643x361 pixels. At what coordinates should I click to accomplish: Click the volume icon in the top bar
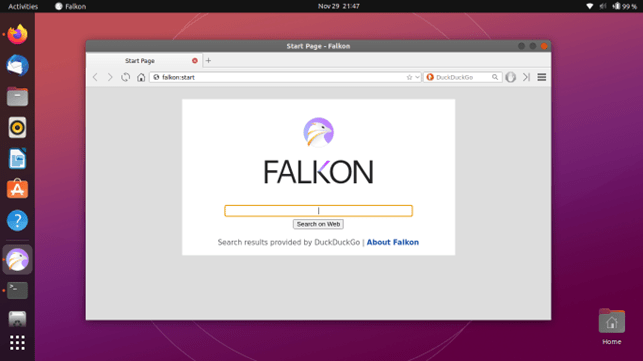tap(603, 6)
